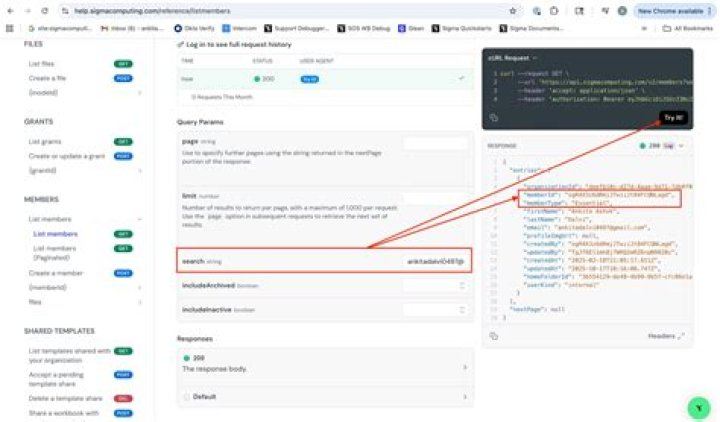This screenshot has height=422, width=720.
Task: Open the Sigma Documentation bookmark
Action: pyautogui.click(x=531, y=28)
